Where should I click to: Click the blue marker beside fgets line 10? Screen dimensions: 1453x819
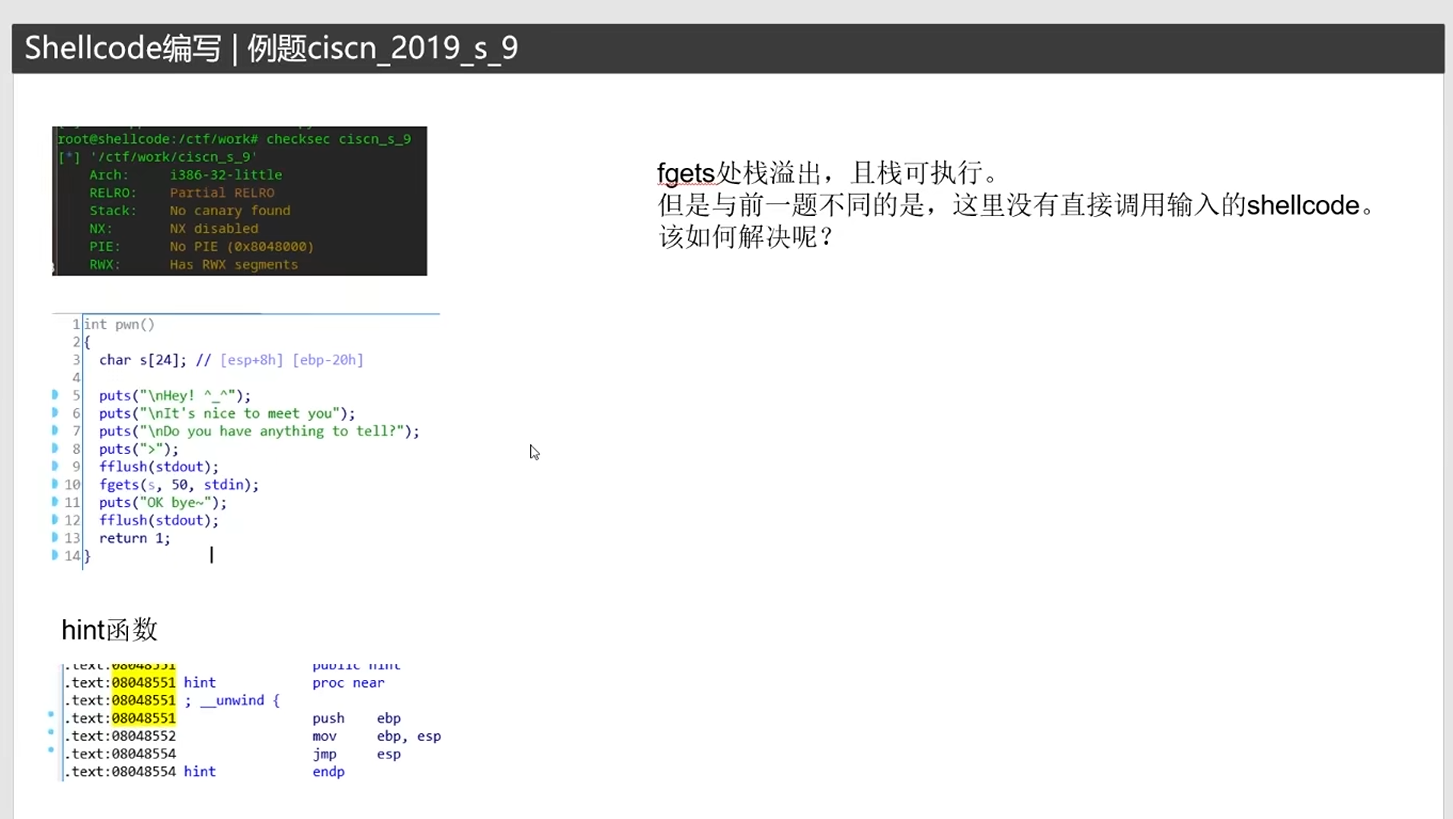tap(56, 484)
